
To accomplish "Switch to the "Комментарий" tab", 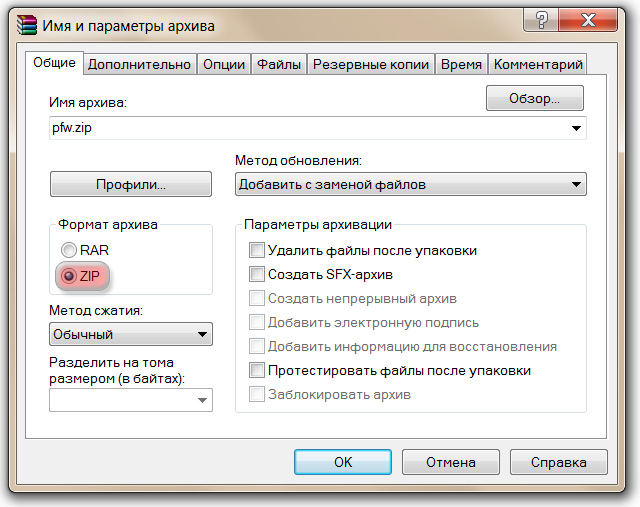I will tap(538, 64).
